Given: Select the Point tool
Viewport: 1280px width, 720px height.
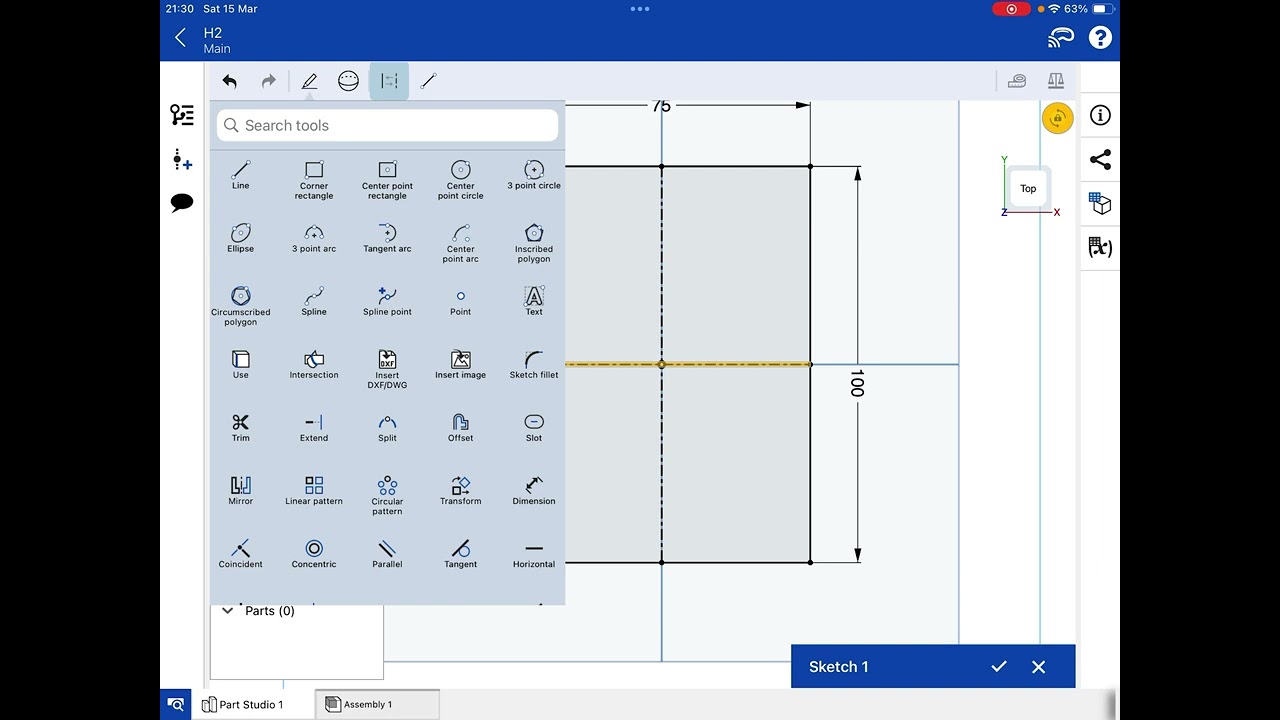Looking at the screenshot, I should [461, 301].
